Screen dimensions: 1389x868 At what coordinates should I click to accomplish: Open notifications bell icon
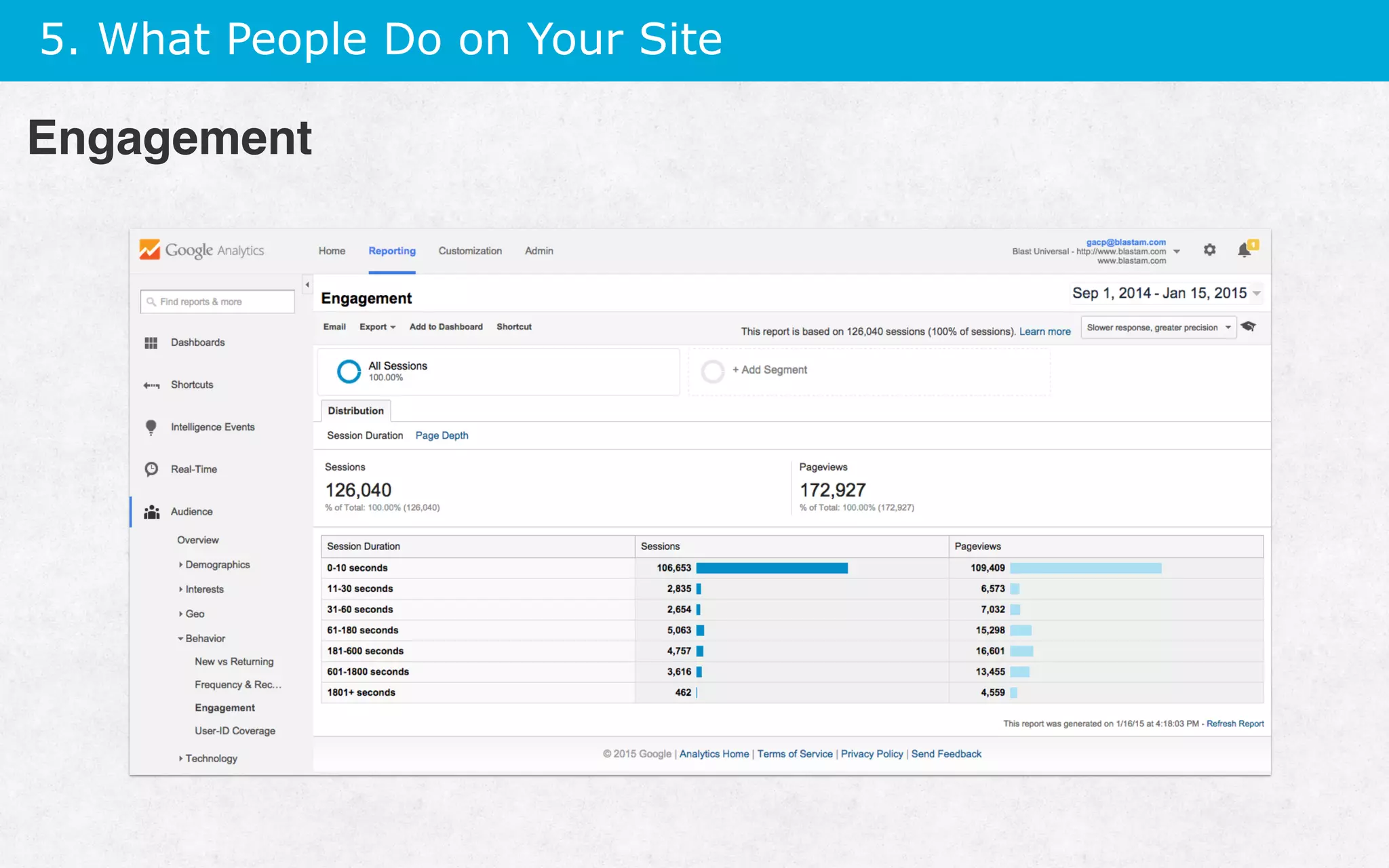click(1245, 250)
